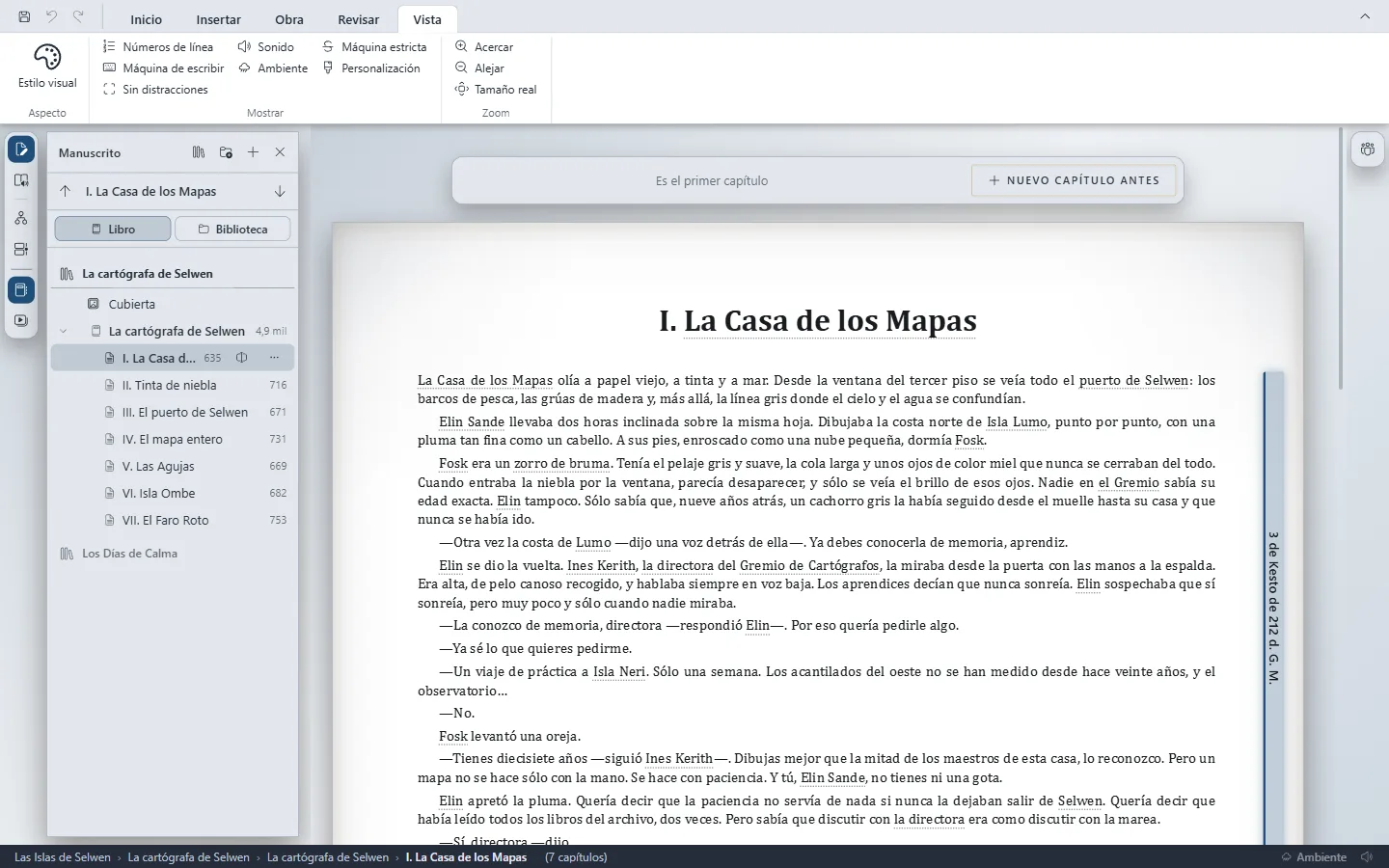Select the Libro view button
Screen dimensions: 1389x868
point(113,230)
